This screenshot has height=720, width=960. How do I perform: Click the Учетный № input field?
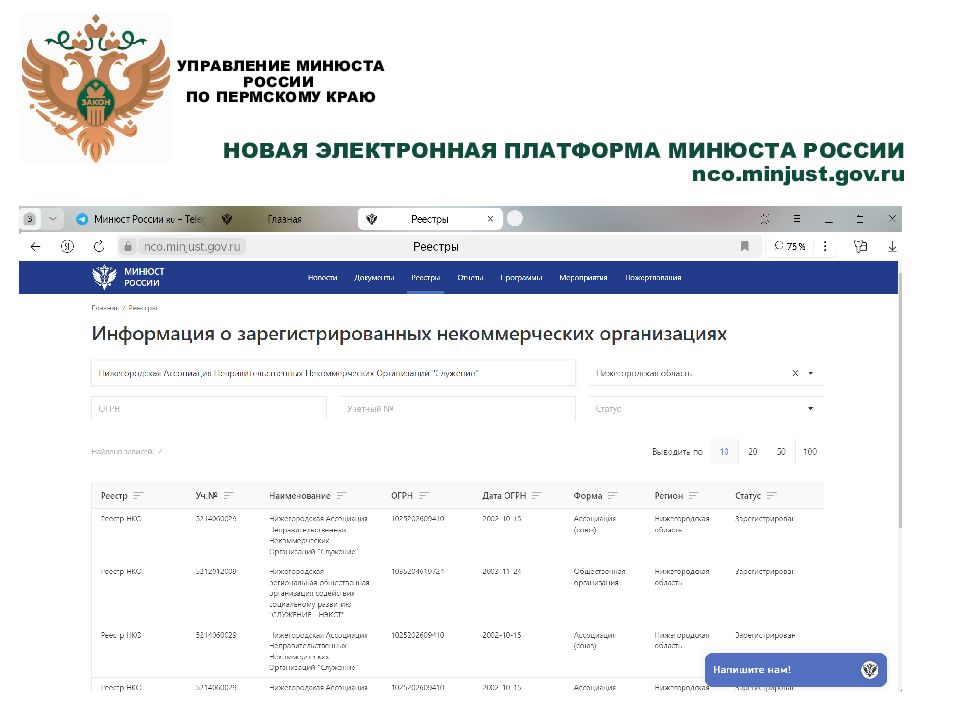(457, 408)
